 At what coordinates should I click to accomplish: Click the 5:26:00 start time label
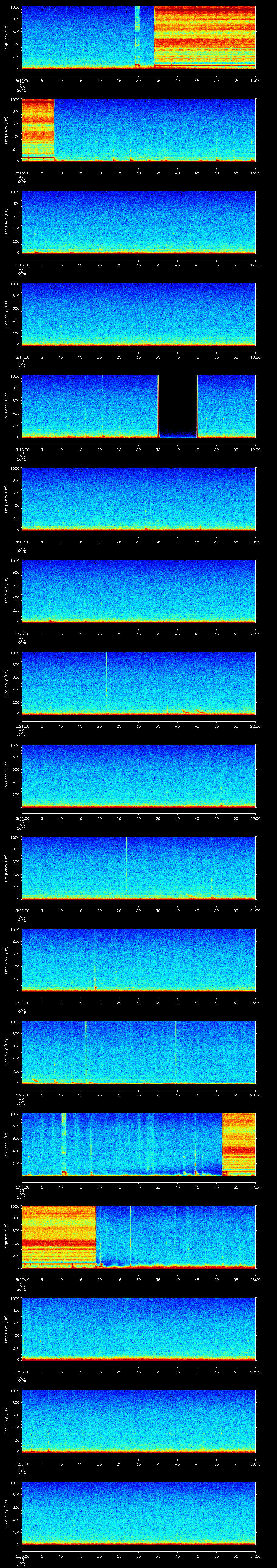point(22,1187)
